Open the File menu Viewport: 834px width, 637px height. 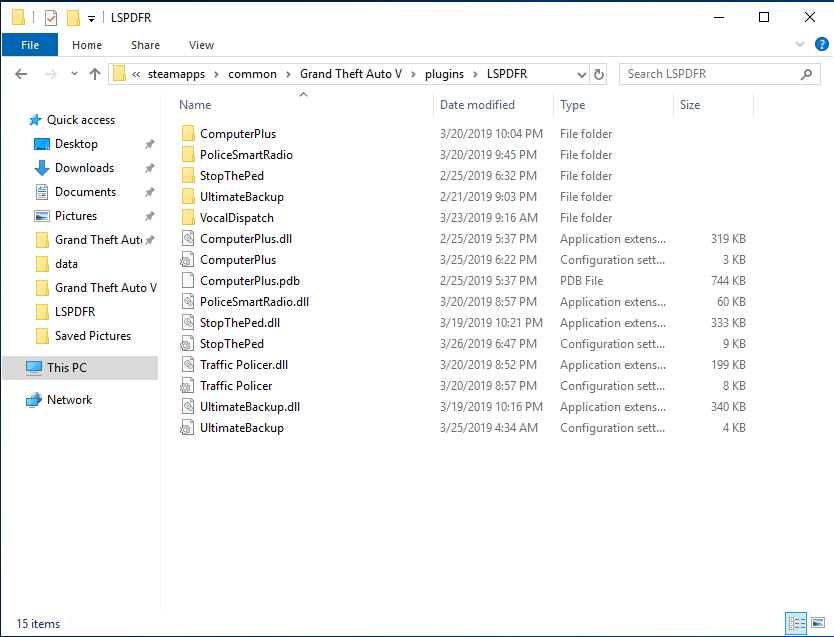(30, 45)
